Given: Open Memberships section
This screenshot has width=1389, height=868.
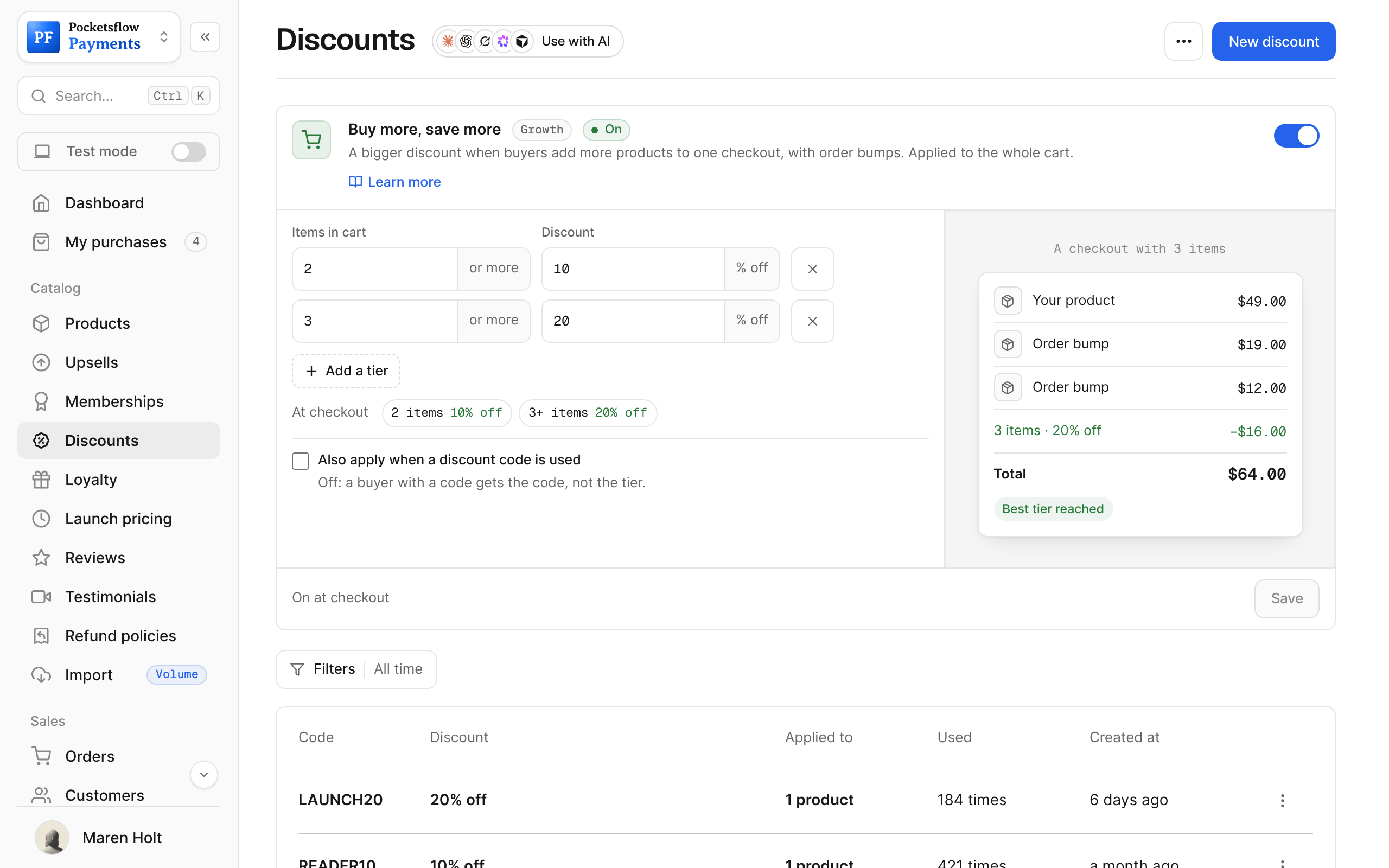Looking at the screenshot, I should [x=119, y=401].
